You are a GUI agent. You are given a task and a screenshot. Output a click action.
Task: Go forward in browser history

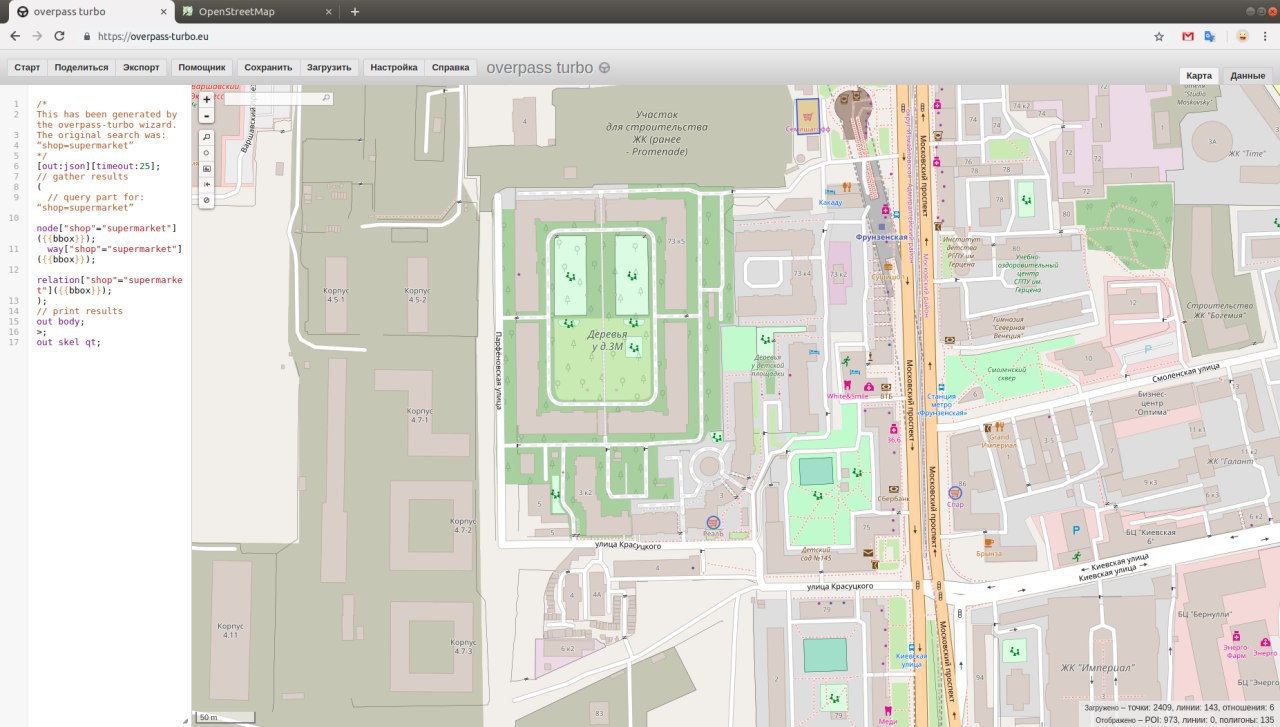pyautogui.click(x=37, y=36)
